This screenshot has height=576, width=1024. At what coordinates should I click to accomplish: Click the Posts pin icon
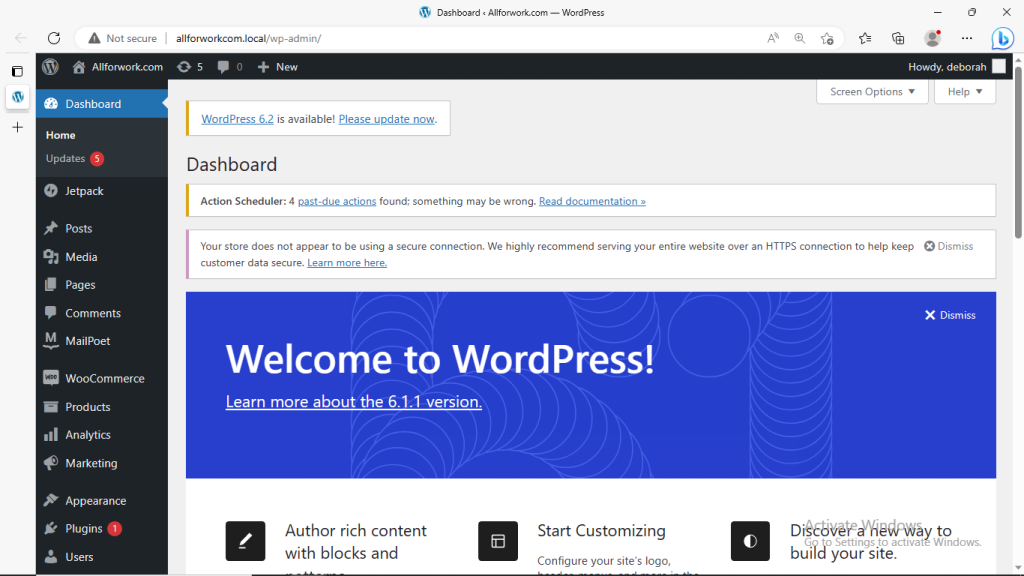coord(51,228)
